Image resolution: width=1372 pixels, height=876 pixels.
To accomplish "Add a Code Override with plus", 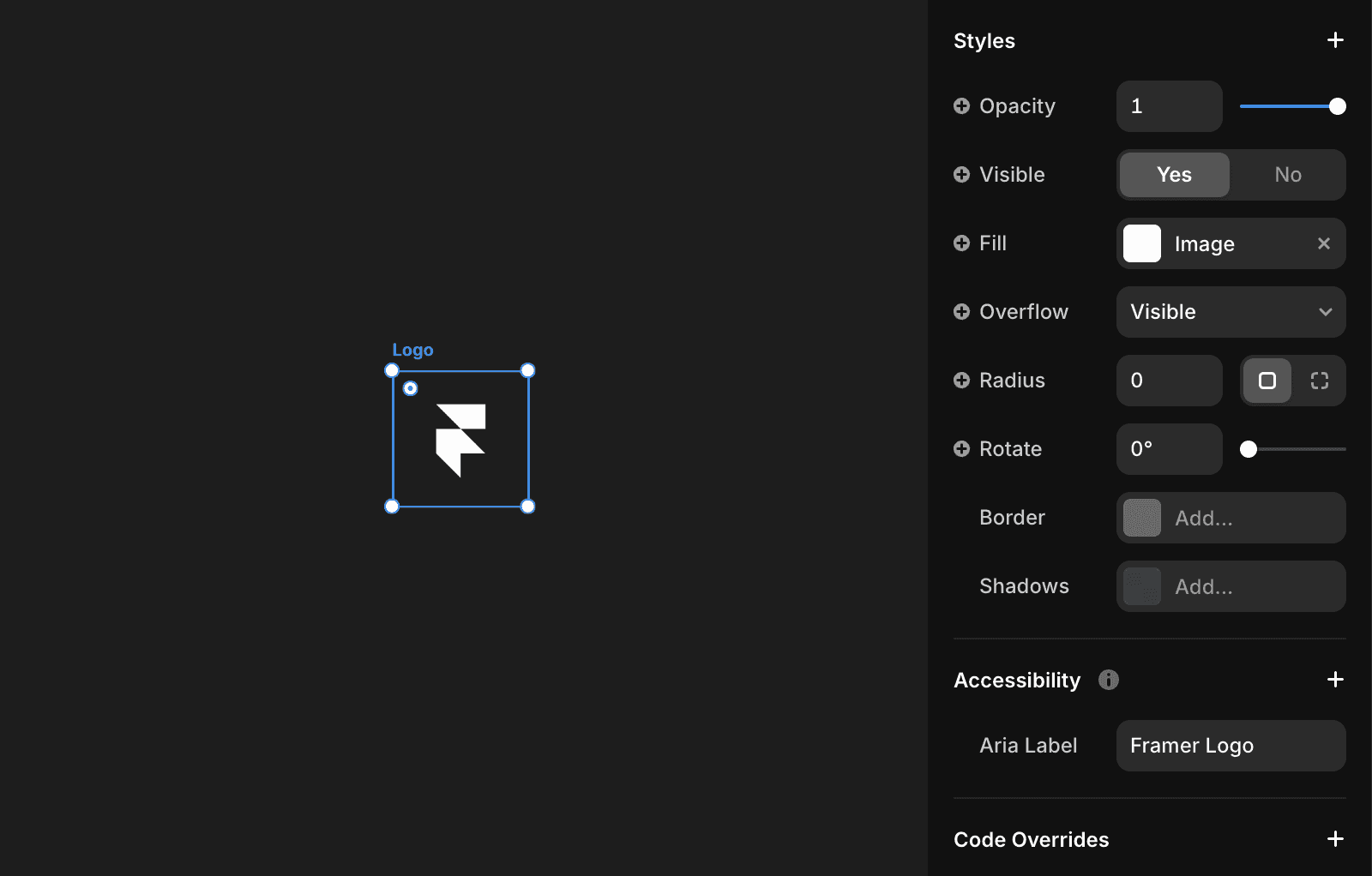I will click(1335, 839).
